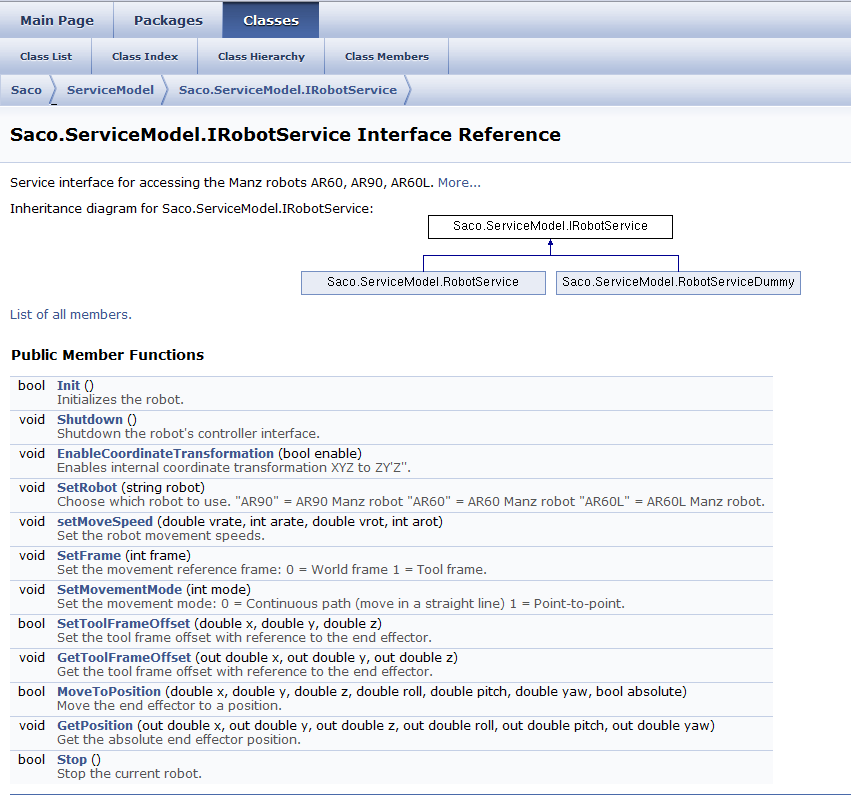Go to the Saco breadcrumb

click(x=26, y=90)
